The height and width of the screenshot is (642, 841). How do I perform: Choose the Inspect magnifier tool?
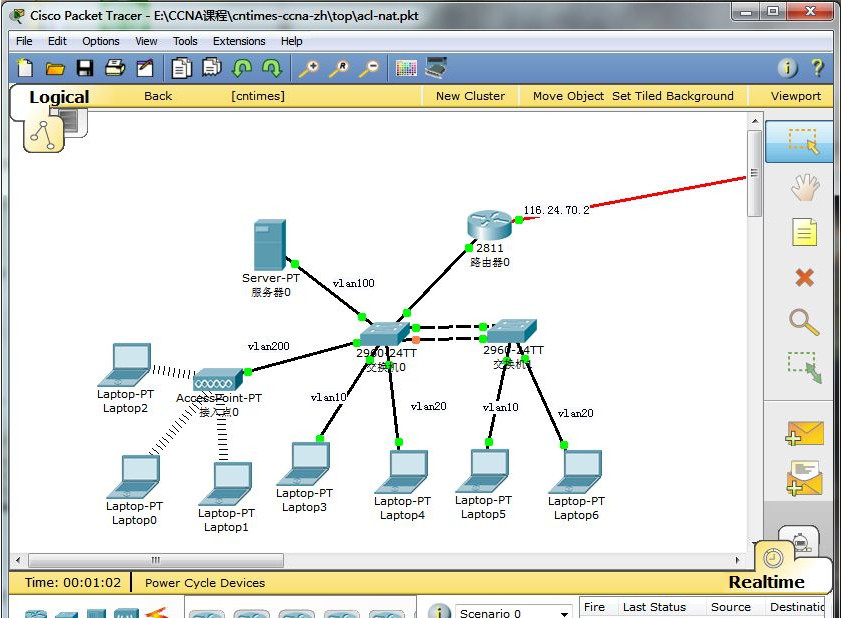click(804, 322)
